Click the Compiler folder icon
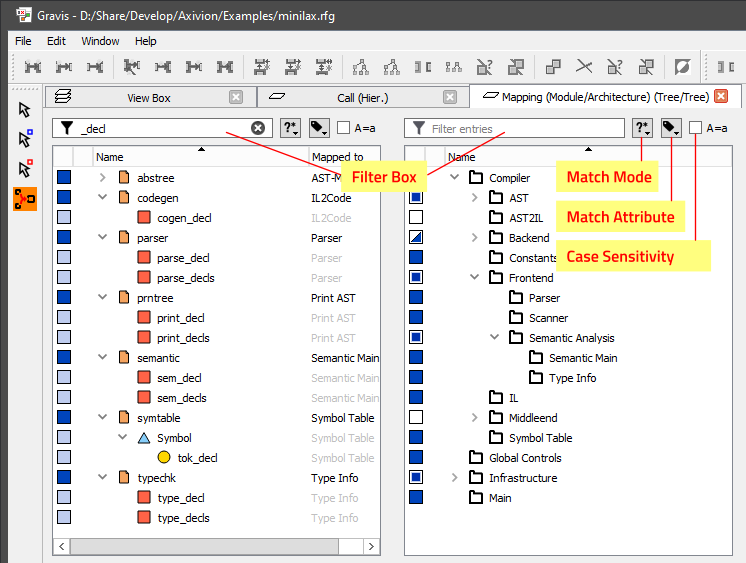Screen dimensions: 746x563 coord(476,178)
